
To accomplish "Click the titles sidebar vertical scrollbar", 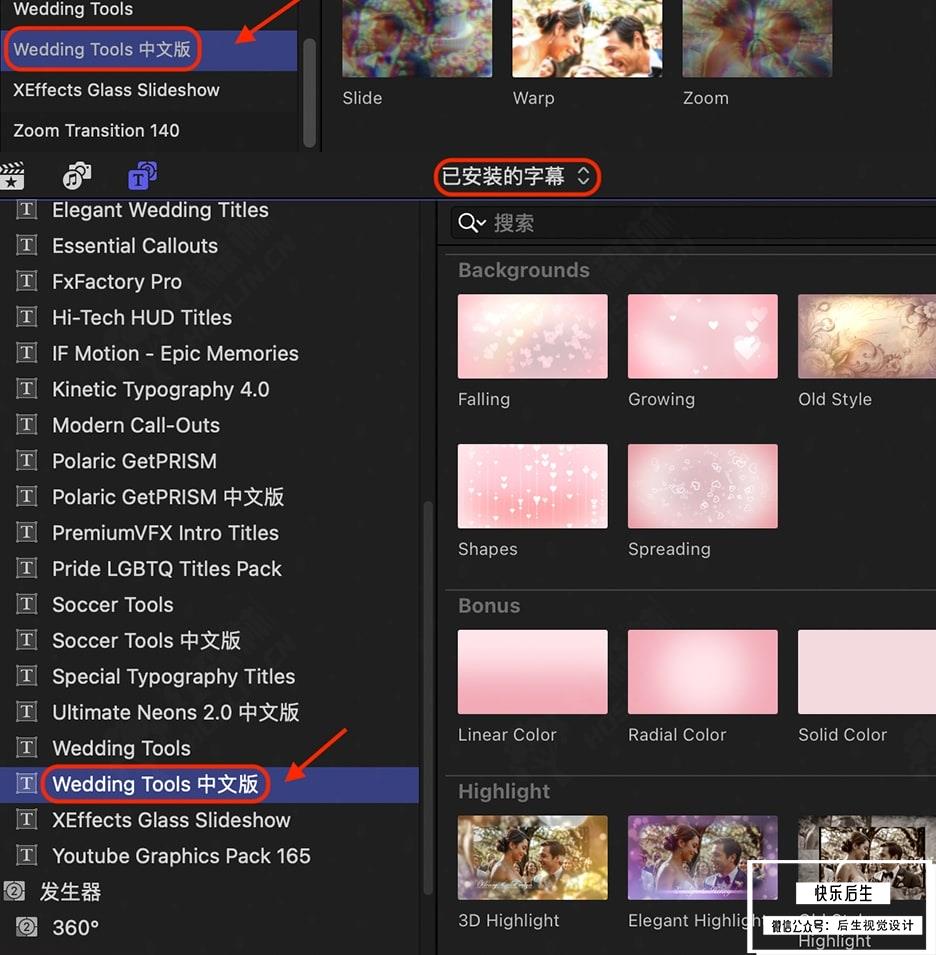I will tap(428, 697).
